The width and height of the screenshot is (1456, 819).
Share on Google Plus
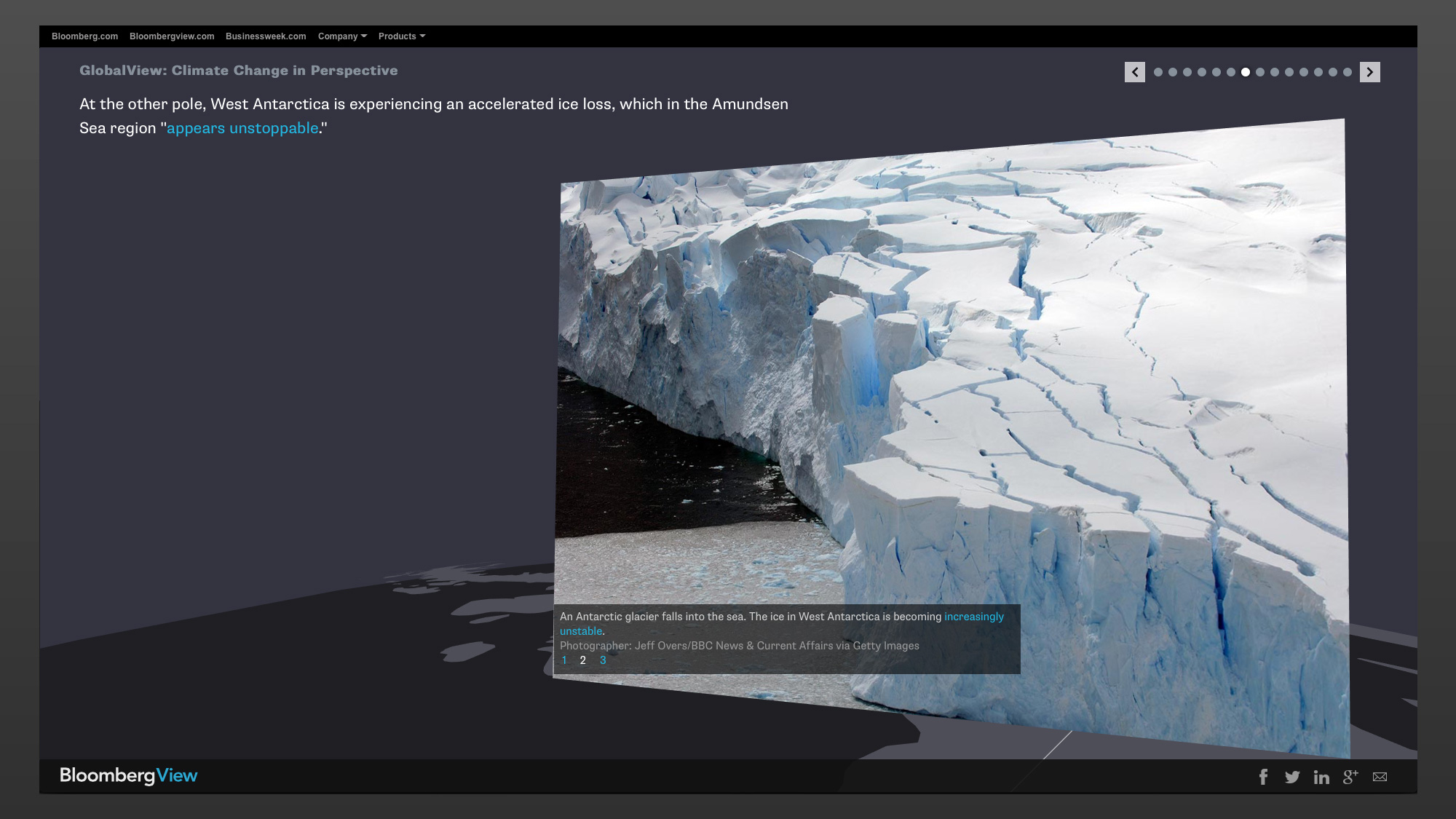pos(1350,777)
